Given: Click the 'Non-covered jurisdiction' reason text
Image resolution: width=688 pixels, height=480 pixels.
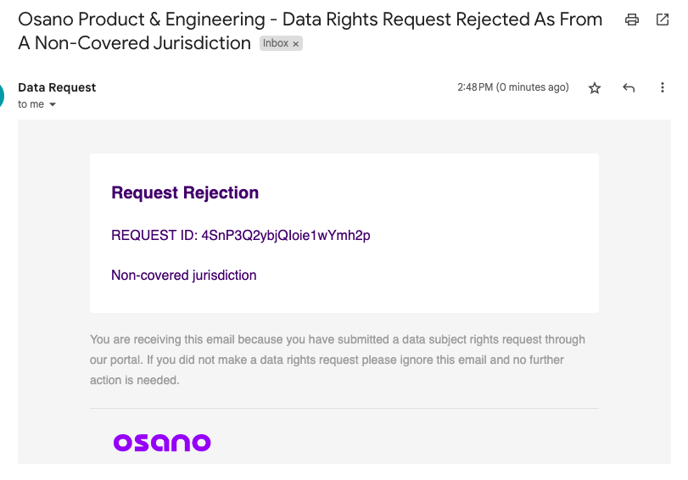Looking at the screenshot, I should [184, 275].
